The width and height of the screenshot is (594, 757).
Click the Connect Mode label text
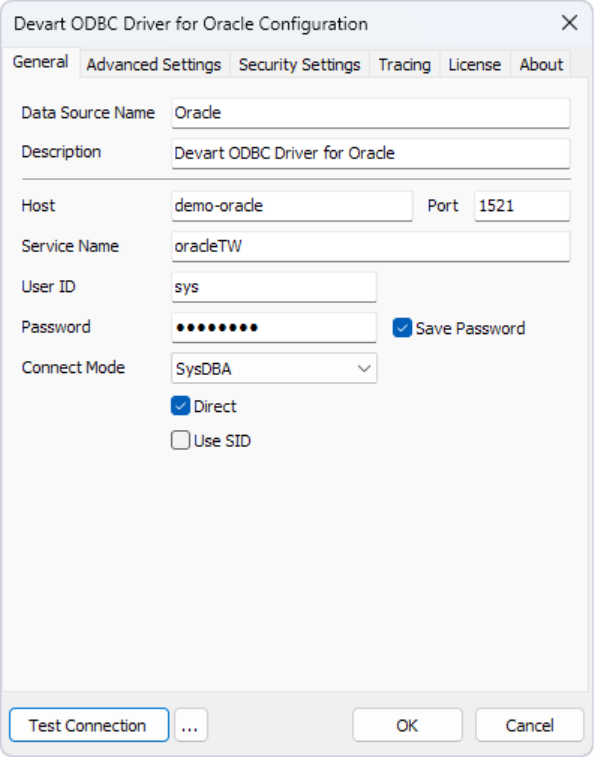click(x=73, y=368)
